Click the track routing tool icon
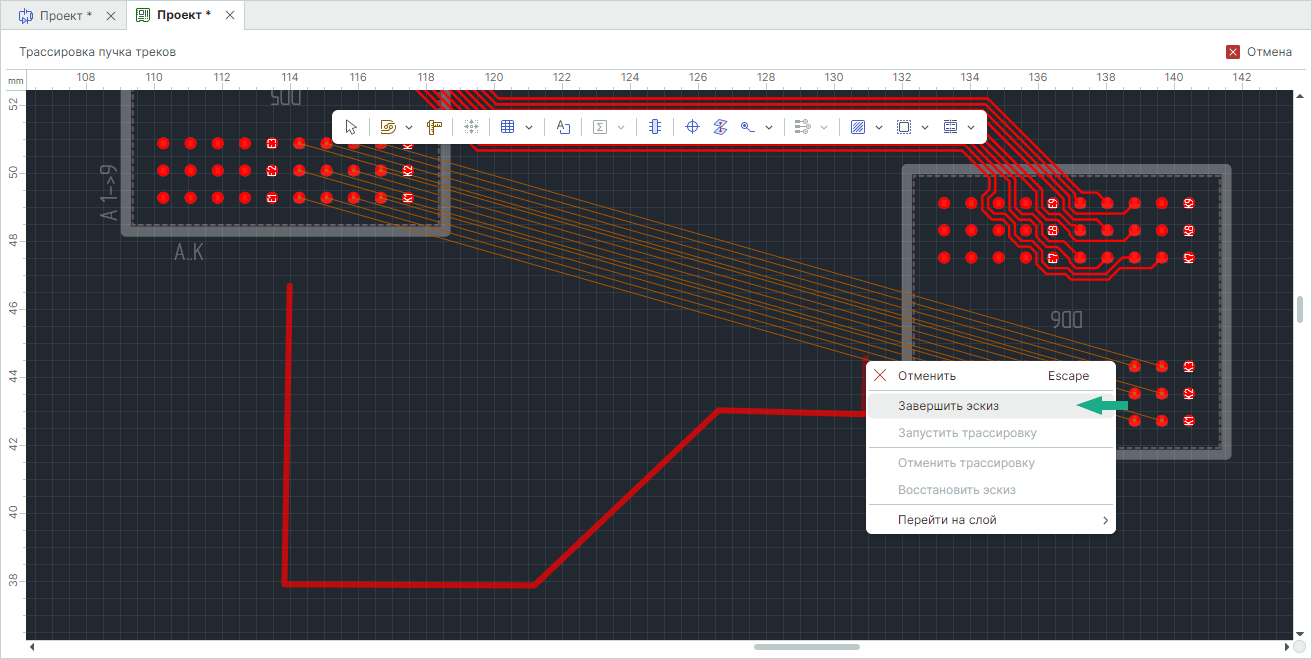1312x659 pixels. [x=389, y=127]
